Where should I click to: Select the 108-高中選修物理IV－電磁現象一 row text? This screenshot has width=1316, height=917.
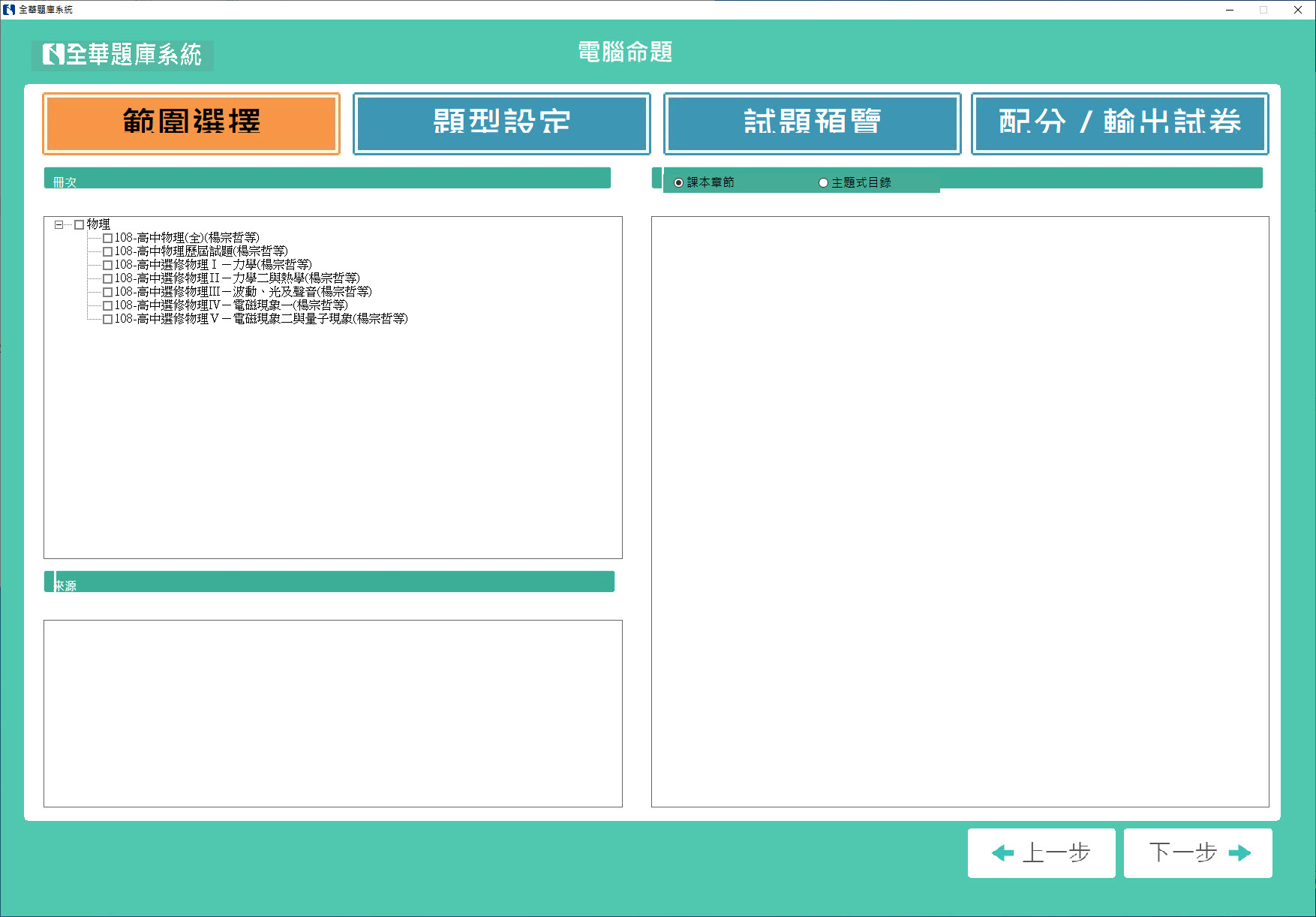coord(231,305)
